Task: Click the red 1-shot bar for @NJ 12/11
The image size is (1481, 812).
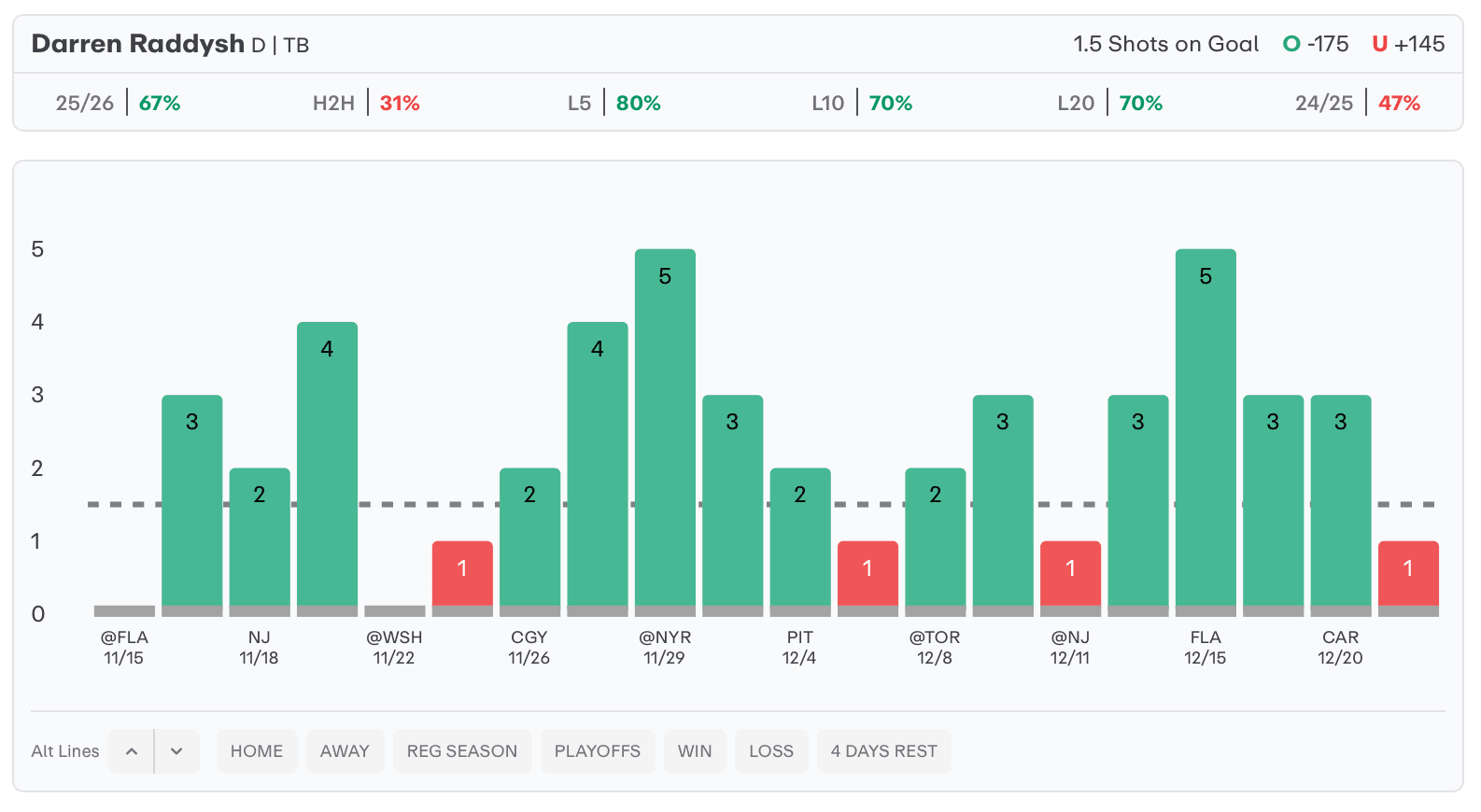Action: click(x=1070, y=574)
